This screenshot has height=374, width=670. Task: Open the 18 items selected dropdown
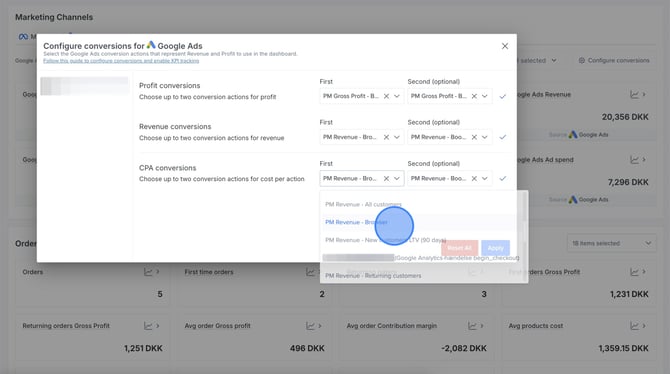611,243
